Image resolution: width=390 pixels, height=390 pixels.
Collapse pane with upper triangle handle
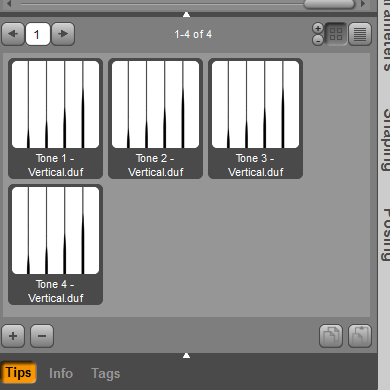coord(186,15)
